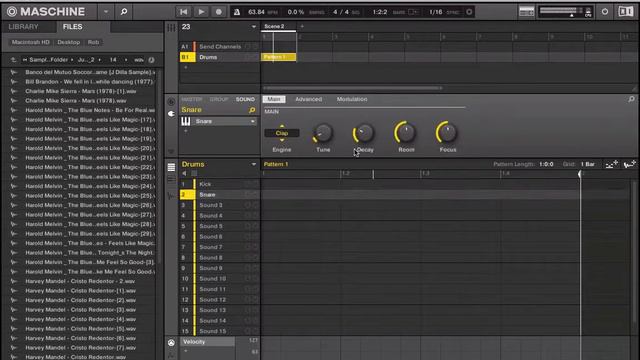Add a plug-in with plus under Snare slot
The image size is (640, 360).
(x=186, y=131)
